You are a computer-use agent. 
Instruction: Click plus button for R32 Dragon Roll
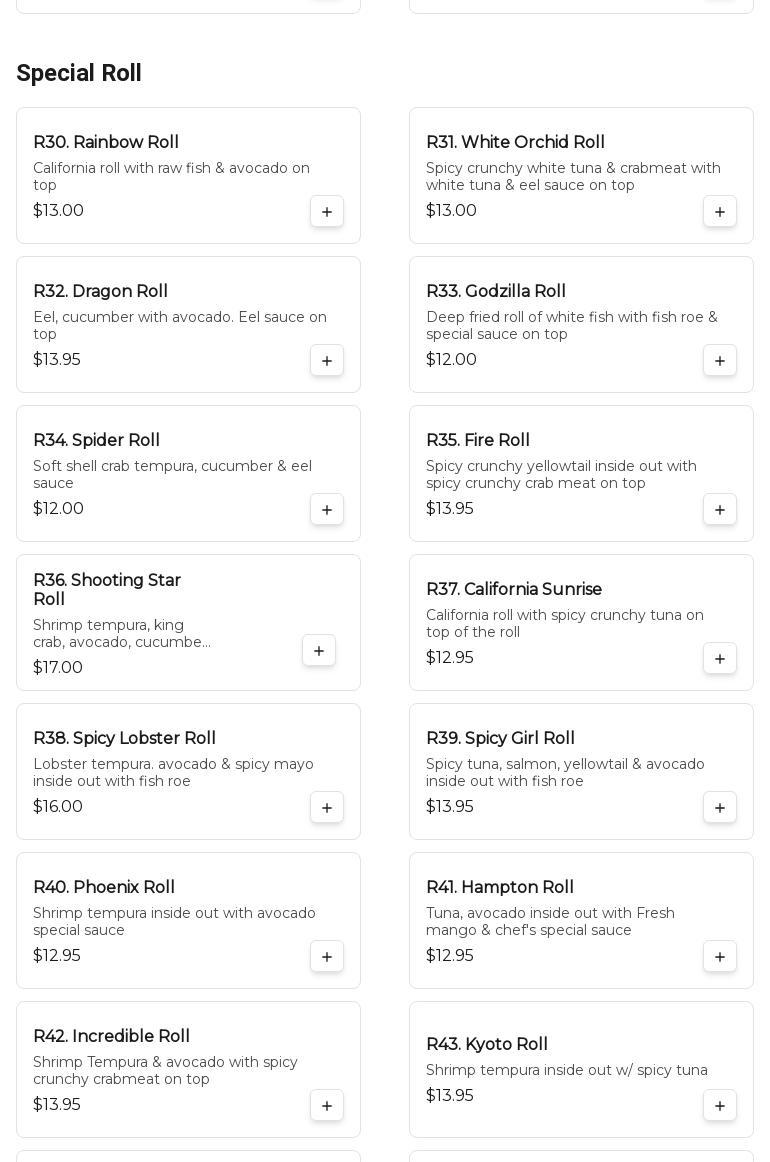pyautogui.click(x=327, y=361)
